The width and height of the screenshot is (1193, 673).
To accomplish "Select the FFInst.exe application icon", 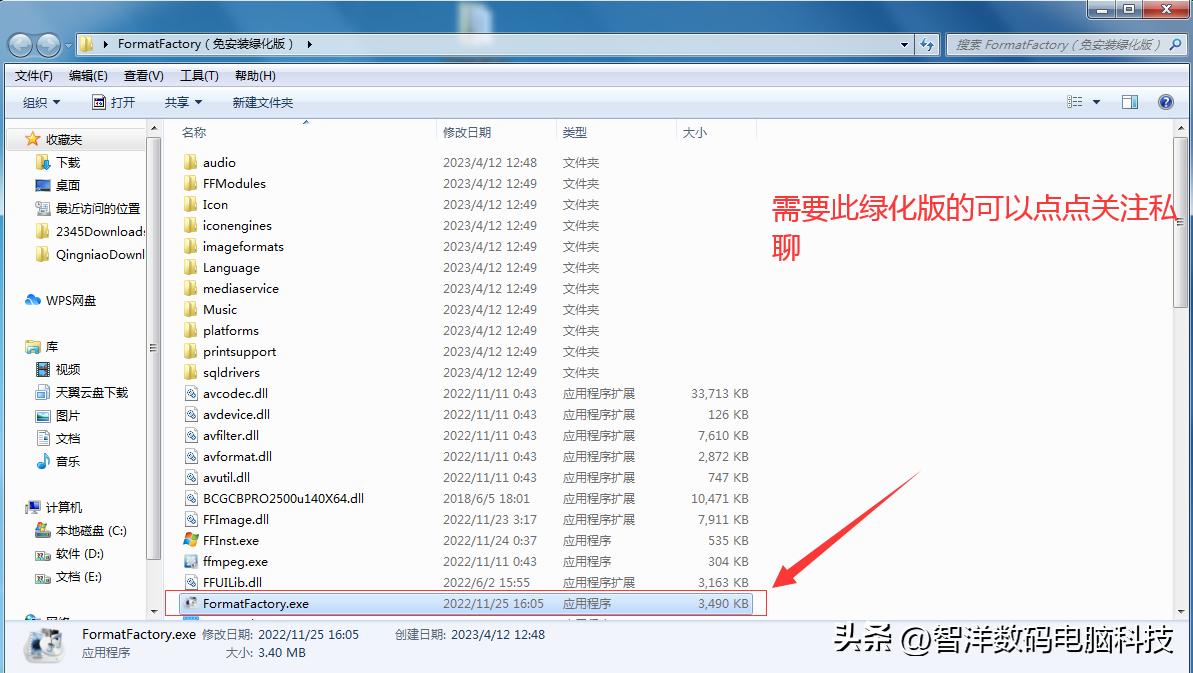I will (x=192, y=540).
